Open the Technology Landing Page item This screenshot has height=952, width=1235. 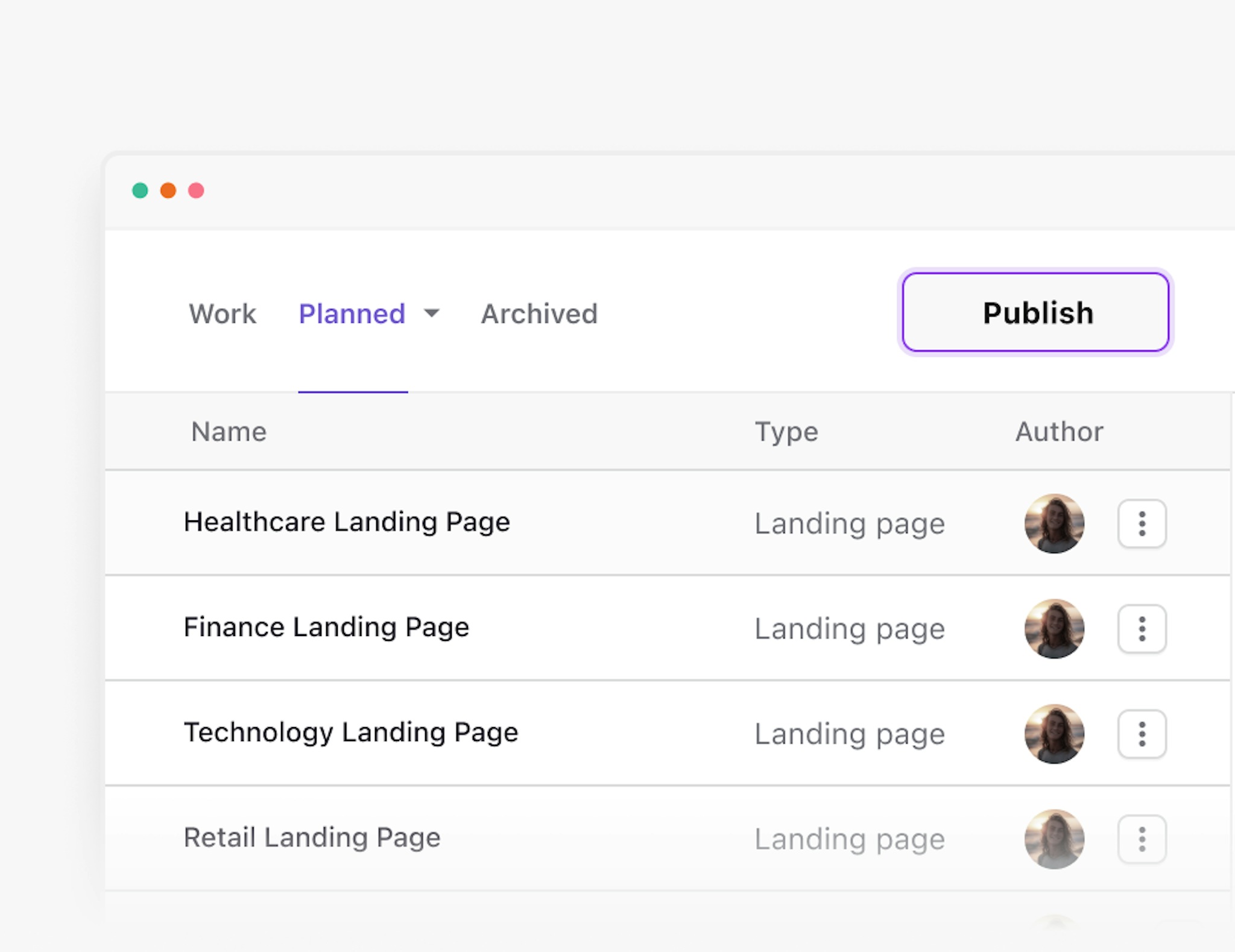pyautogui.click(x=351, y=733)
